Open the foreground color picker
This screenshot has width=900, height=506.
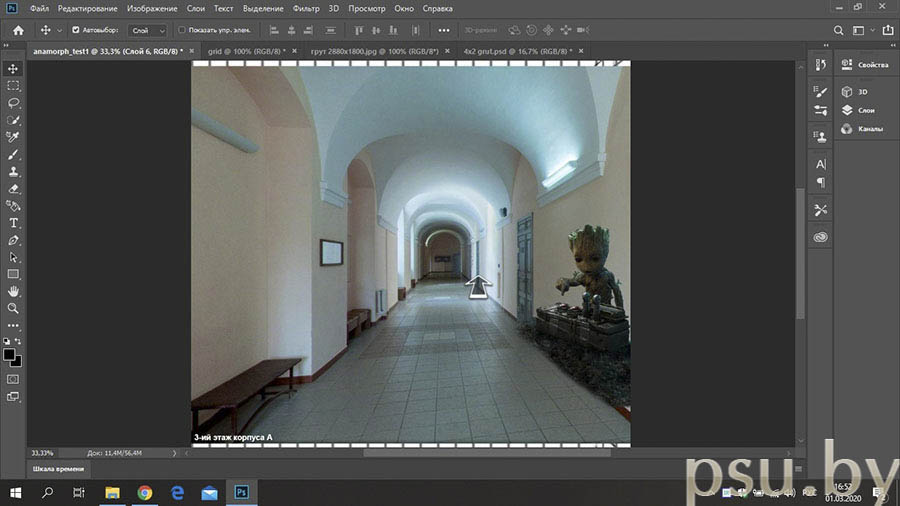coord(9,355)
